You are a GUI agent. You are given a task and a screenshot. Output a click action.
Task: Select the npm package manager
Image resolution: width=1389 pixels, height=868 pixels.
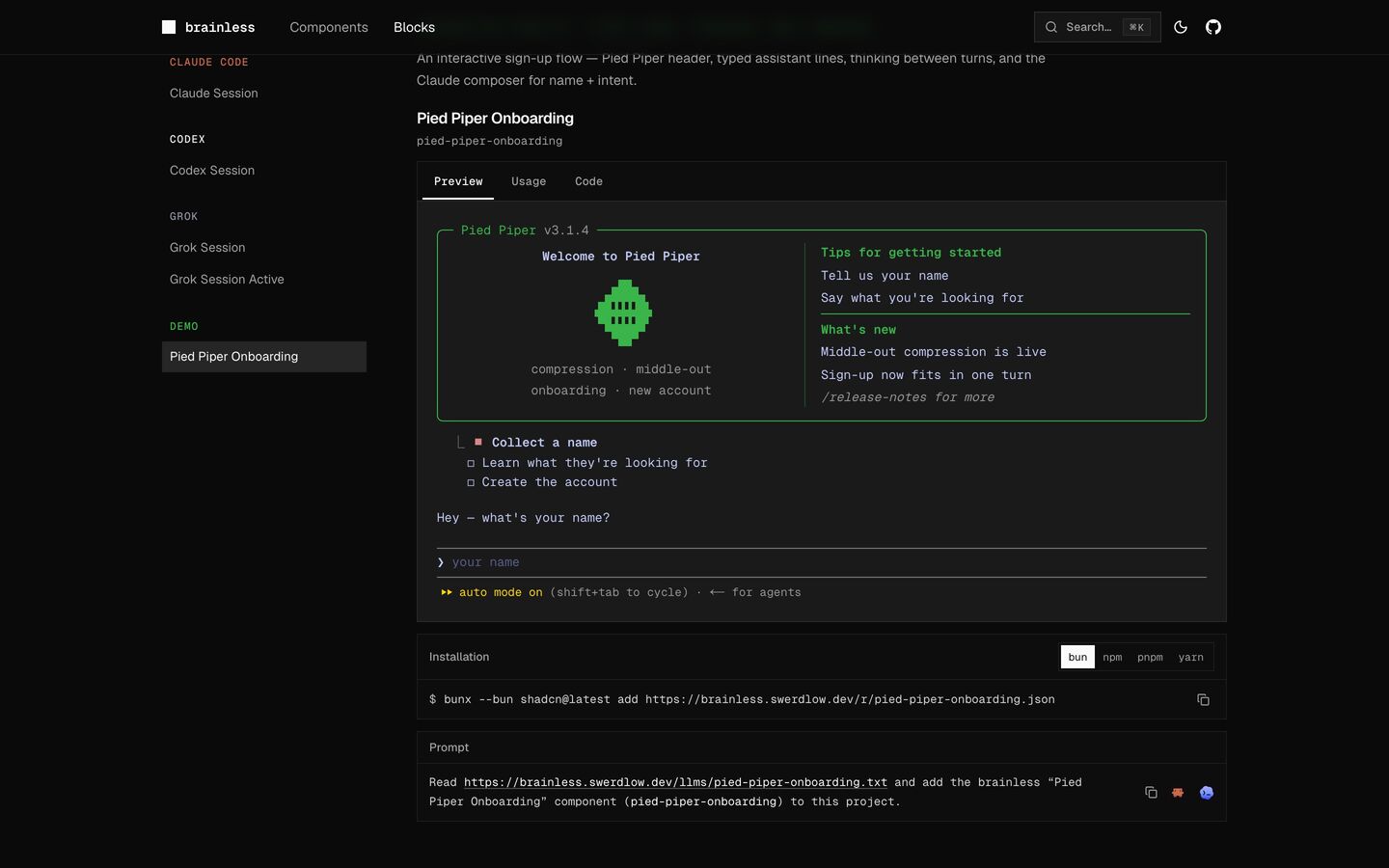(1112, 657)
